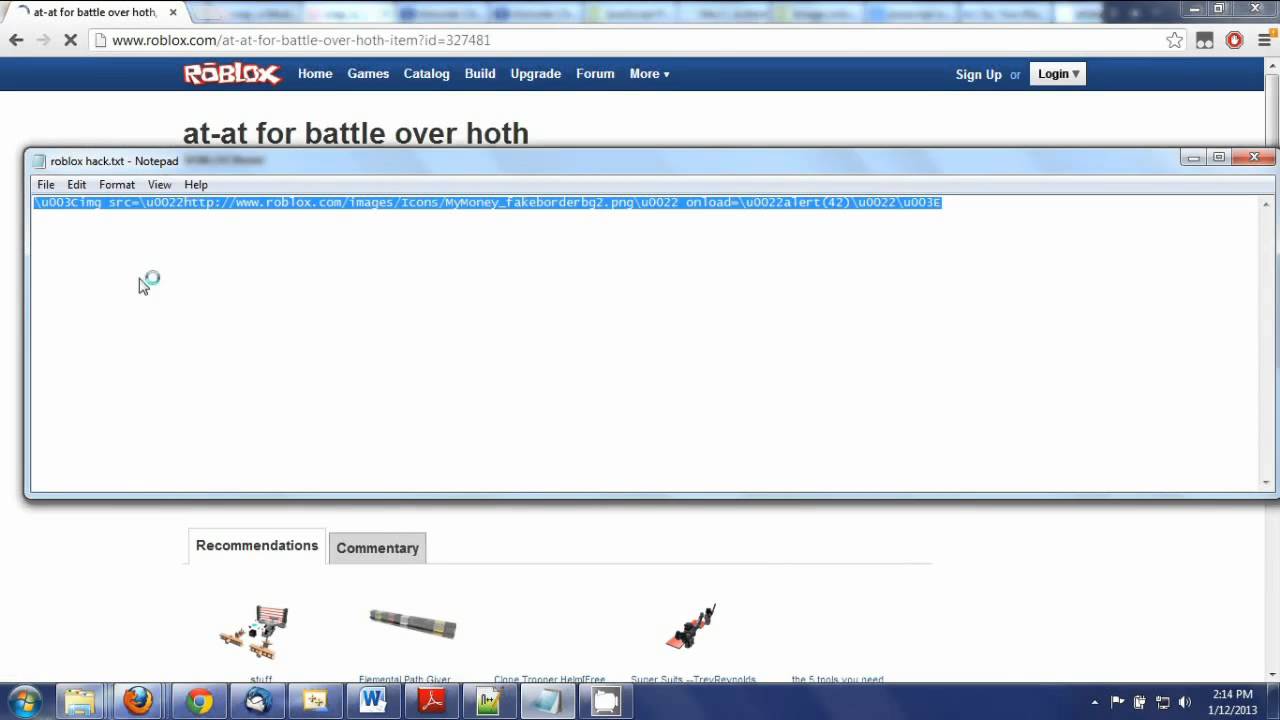Click the highlighted text in Notepad
The image size is (1280, 720).
(488, 203)
